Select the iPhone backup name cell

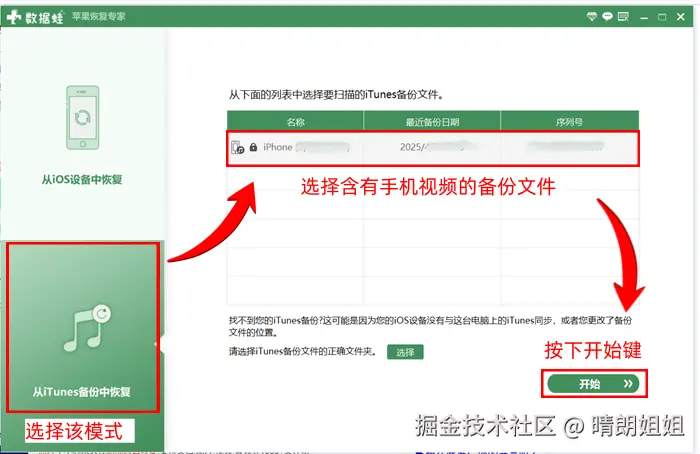coord(295,147)
